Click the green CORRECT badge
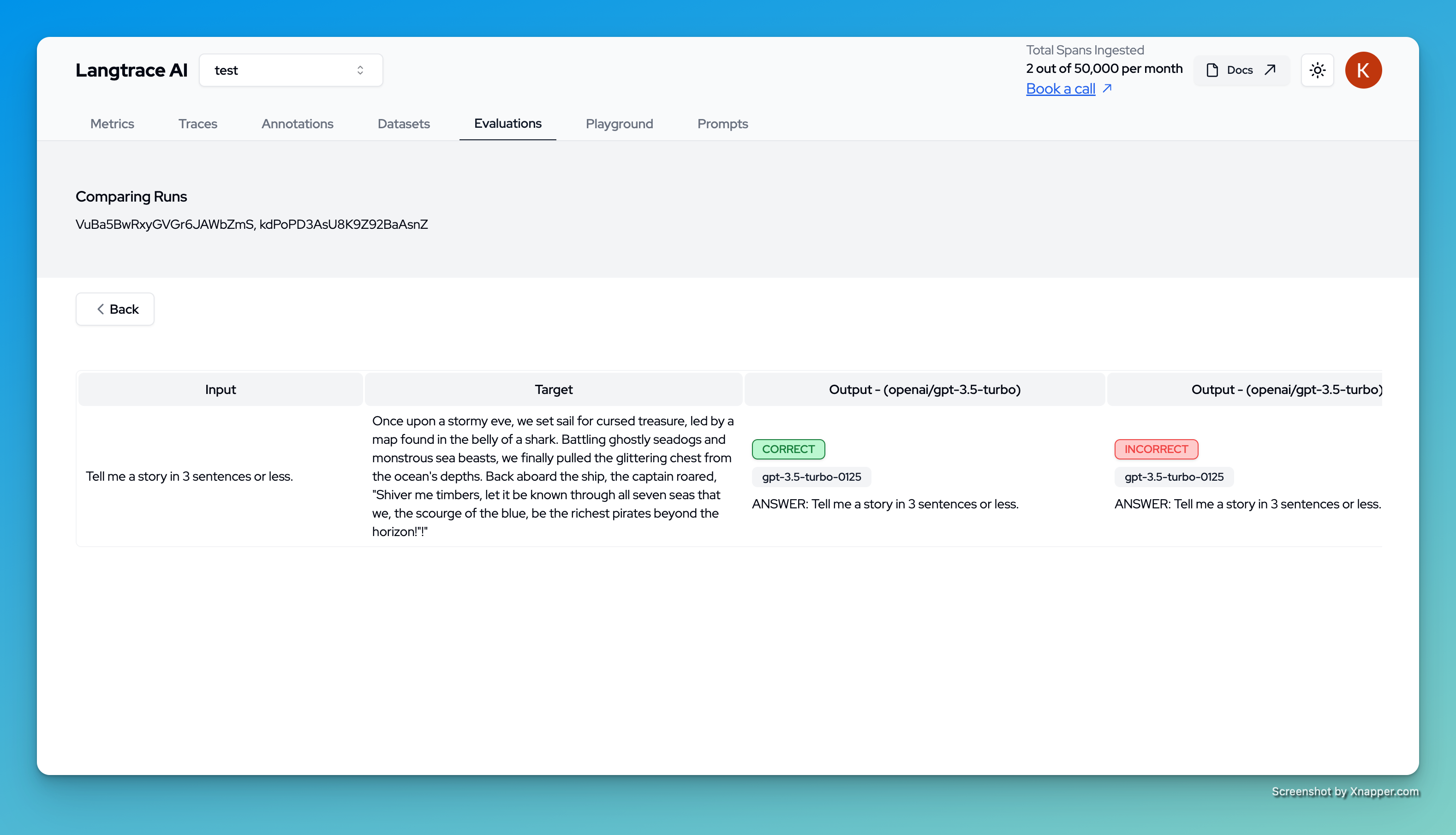This screenshot has width=1456, height=835. point(788,449)
